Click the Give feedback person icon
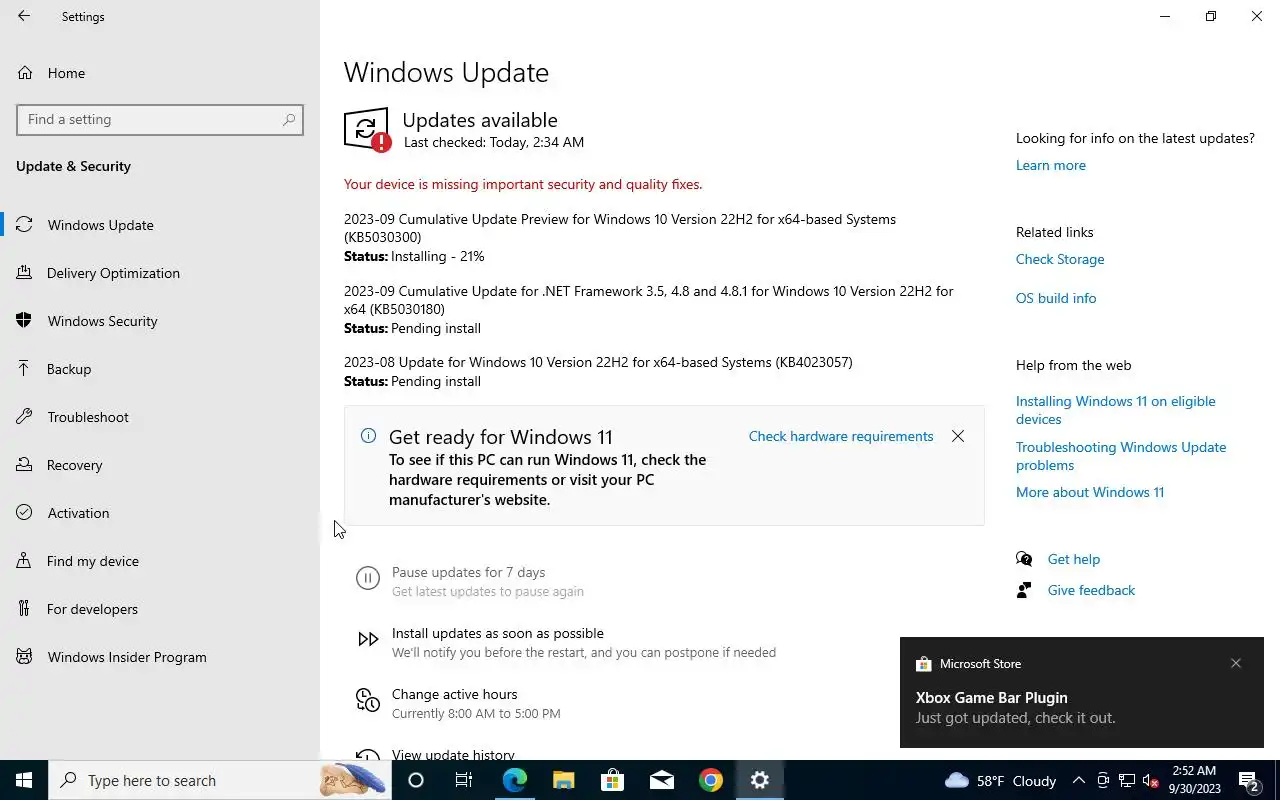This screenshot has height=800, width=1280. [x=1024, y=590]
